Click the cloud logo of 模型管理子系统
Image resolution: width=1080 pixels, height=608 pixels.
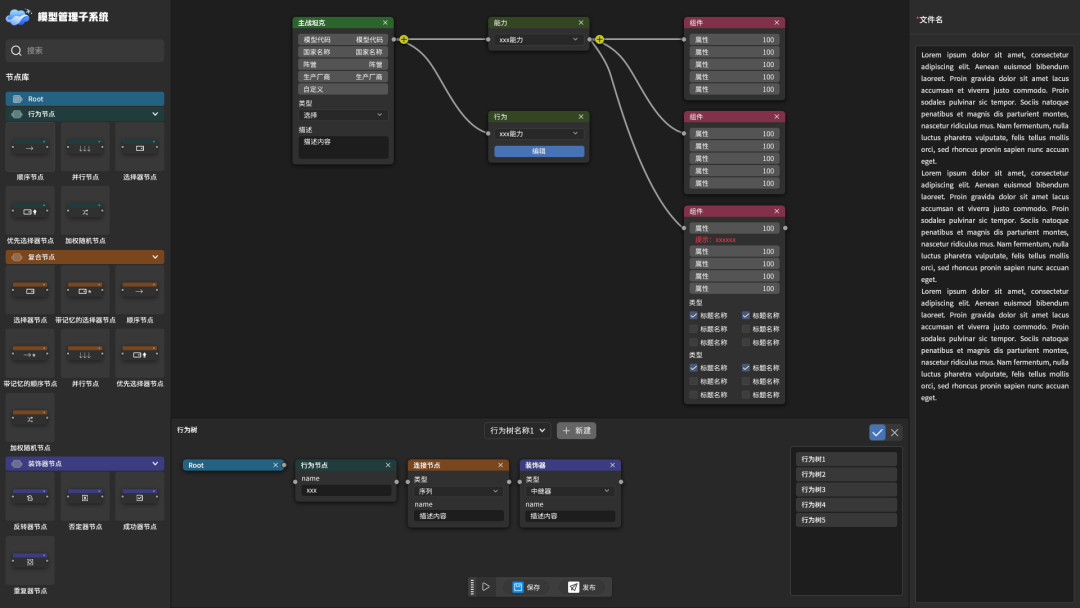[x=19, y=17]
